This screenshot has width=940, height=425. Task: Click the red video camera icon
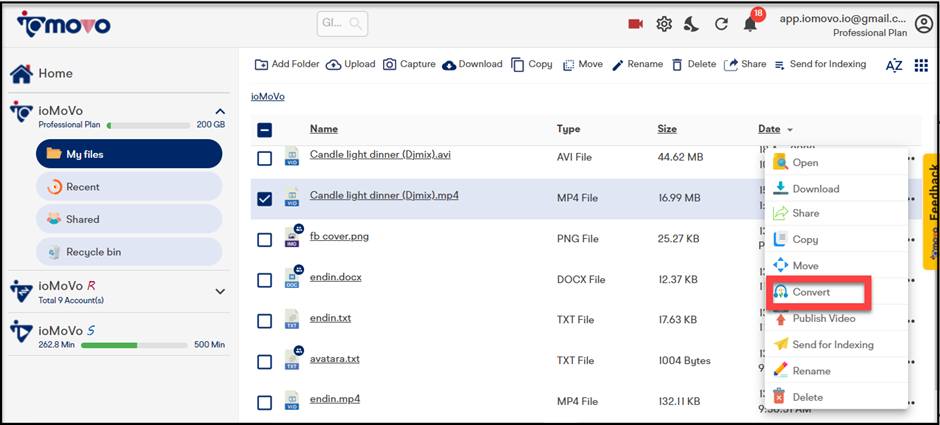pyautogui.click(x=635, y=24)
